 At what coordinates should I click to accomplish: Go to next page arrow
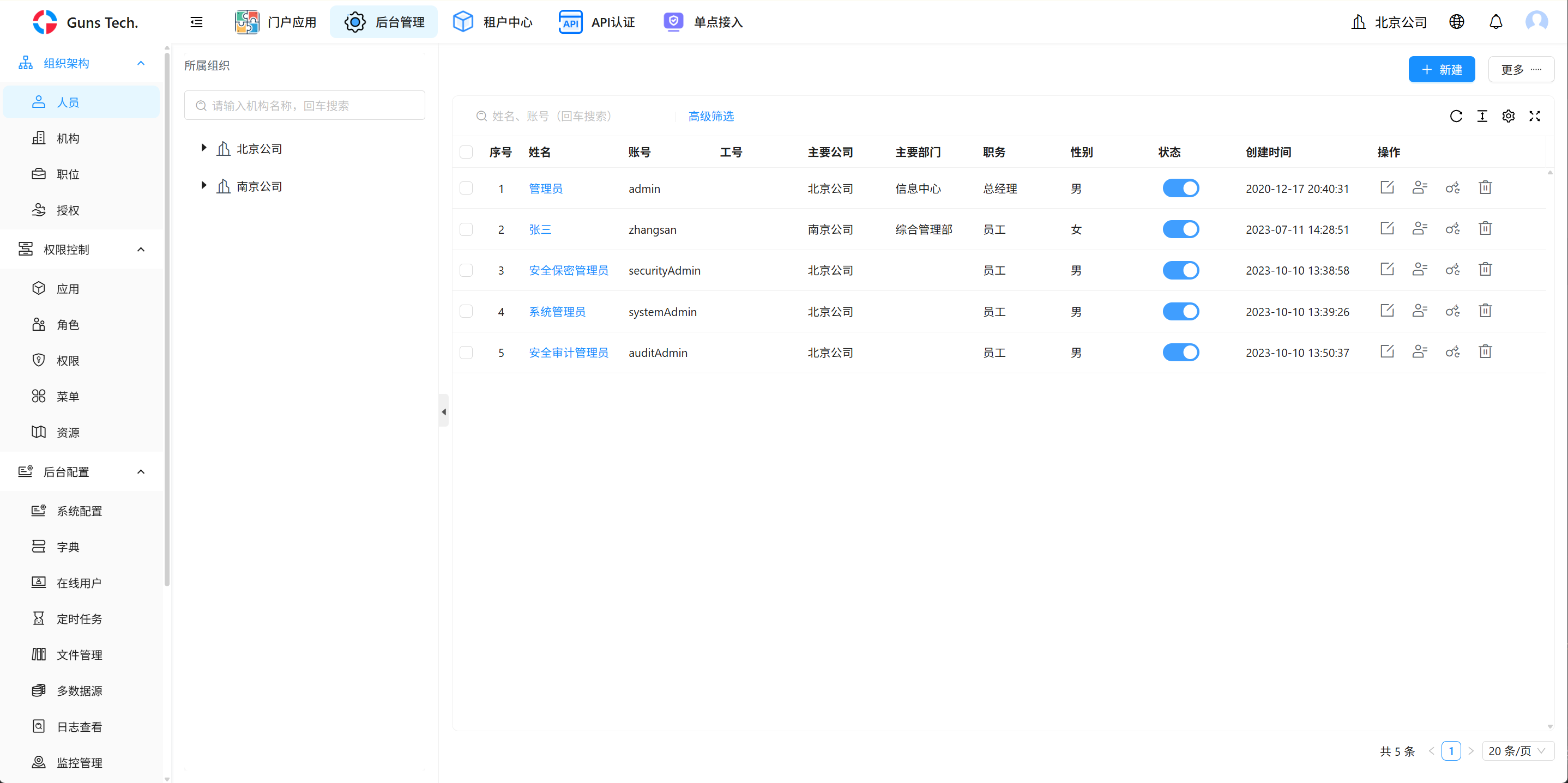(x=1471, y=751)
